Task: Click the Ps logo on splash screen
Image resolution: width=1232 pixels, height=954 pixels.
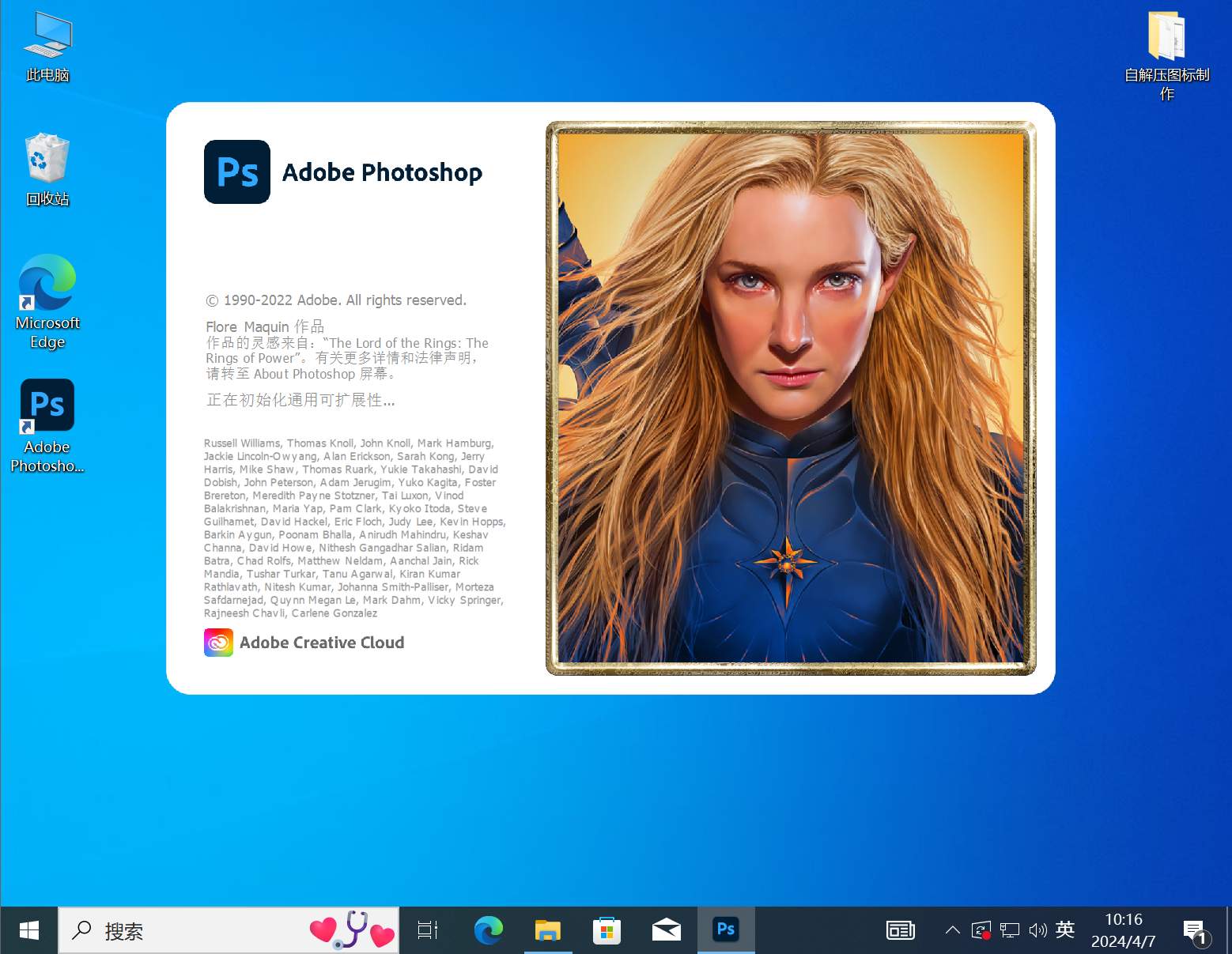Action: click(237, 172)
